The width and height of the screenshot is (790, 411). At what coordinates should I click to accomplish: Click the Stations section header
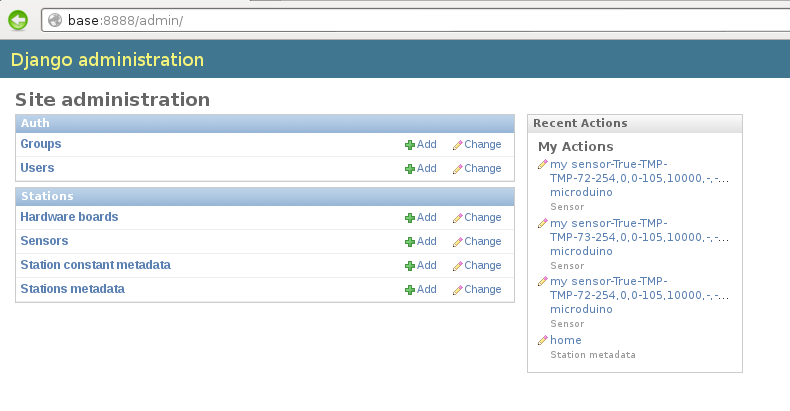tap(265, 196)
